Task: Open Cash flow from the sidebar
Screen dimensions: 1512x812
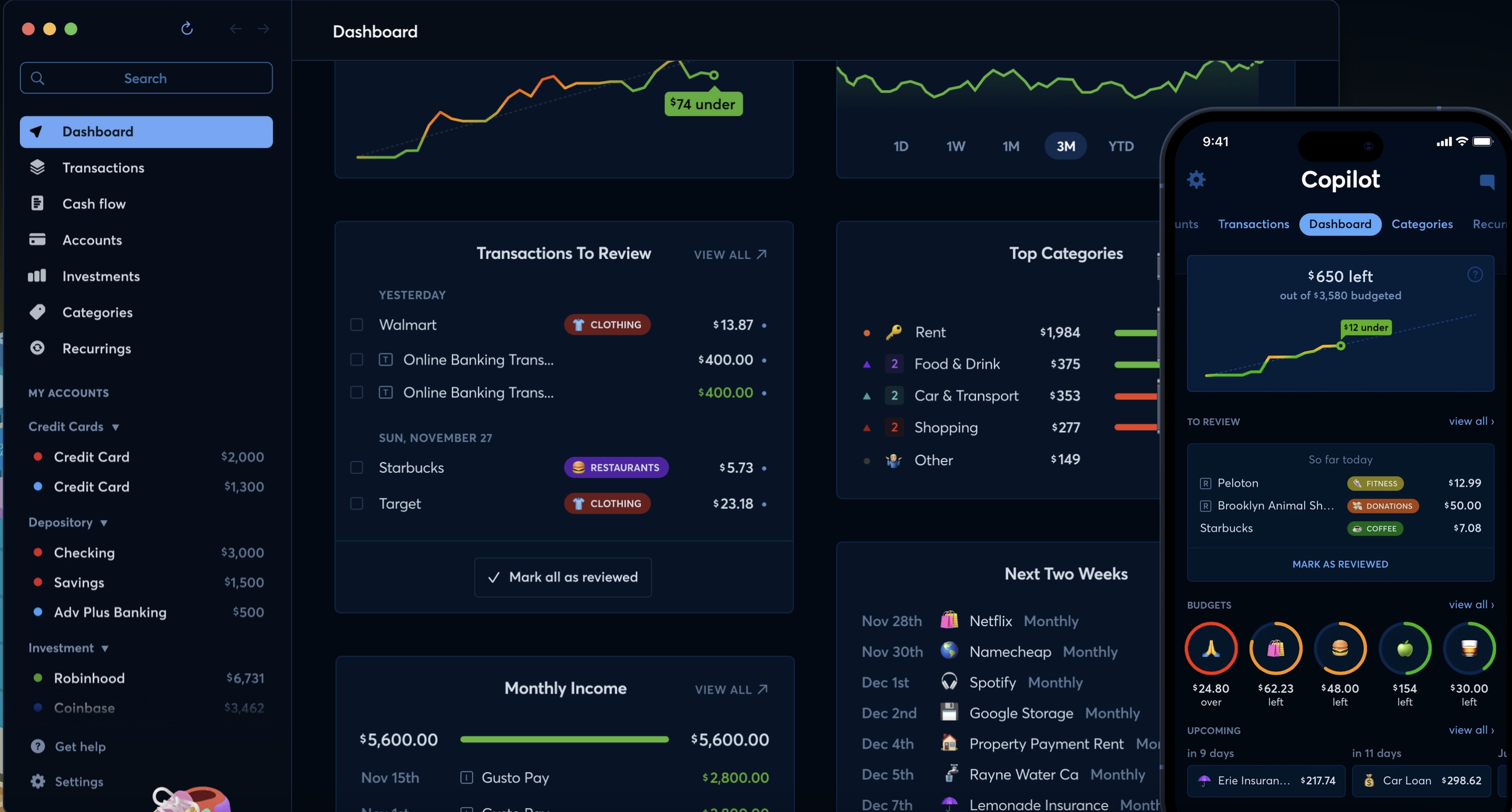Action: click(x=94, y=204)
